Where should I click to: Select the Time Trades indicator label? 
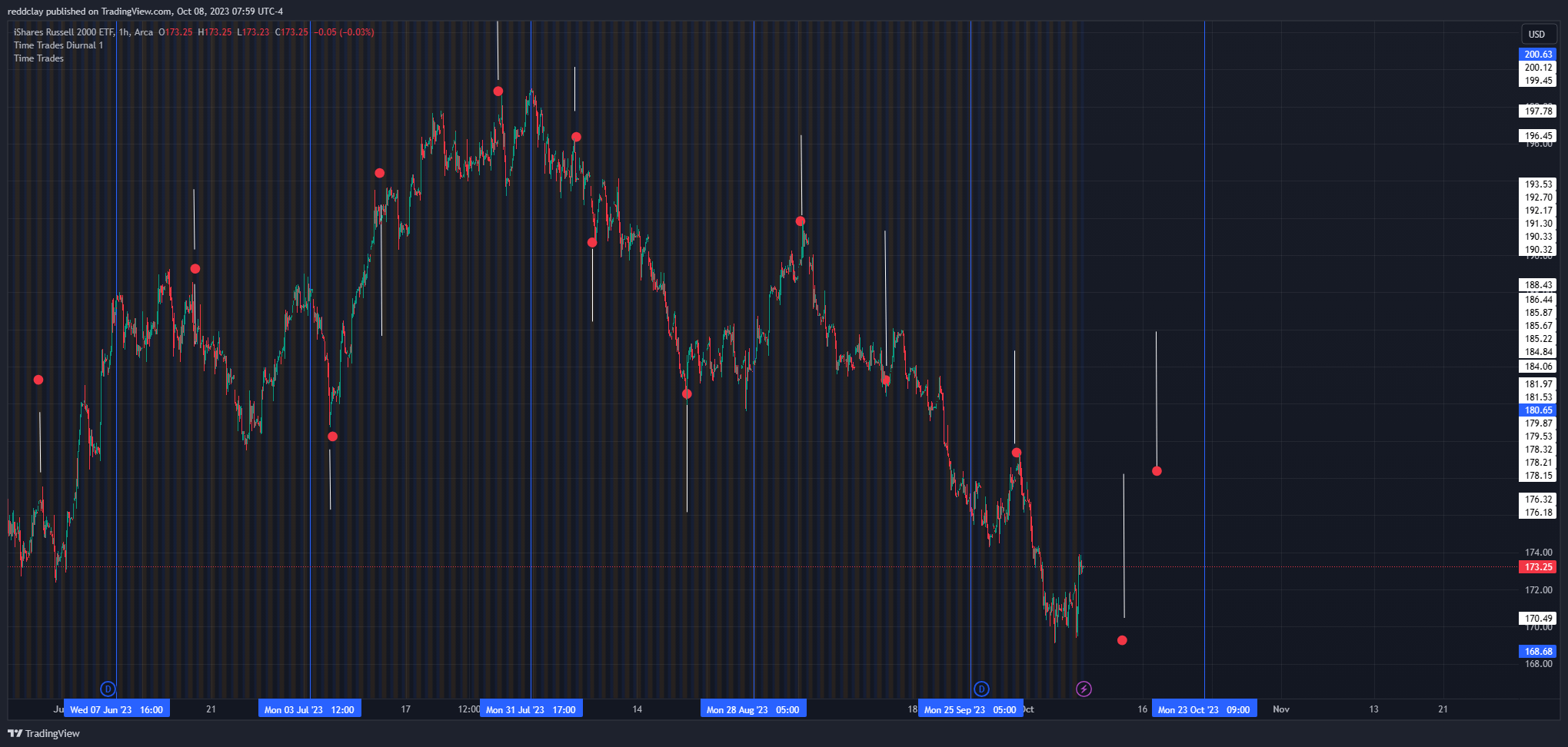click(38, 58)
